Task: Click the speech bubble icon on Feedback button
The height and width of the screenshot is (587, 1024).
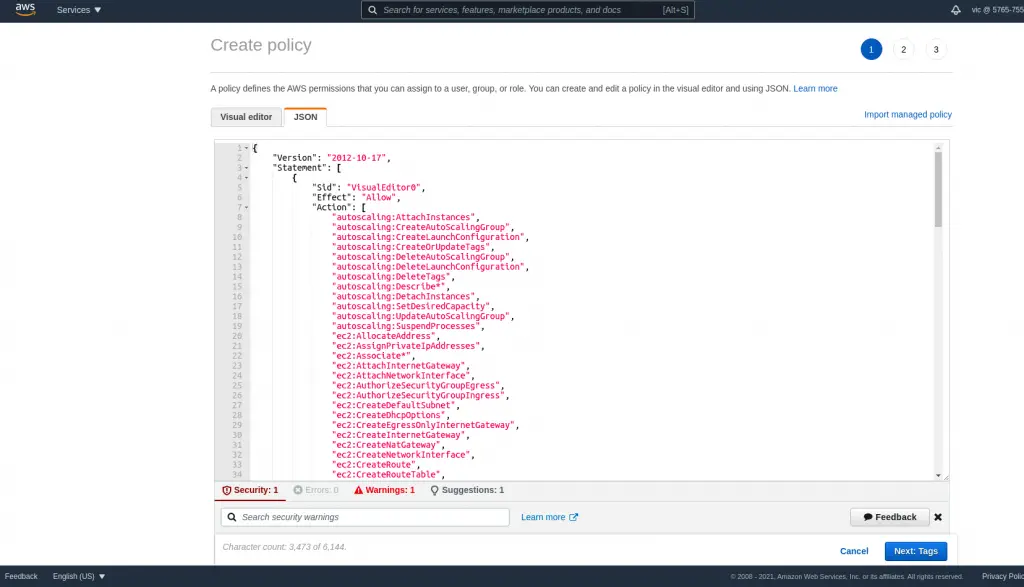Action: tap(868, 517)
